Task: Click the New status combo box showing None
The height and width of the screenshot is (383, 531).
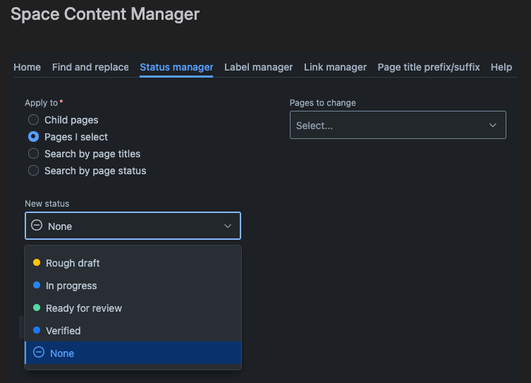Action: (x=133, y=226)
